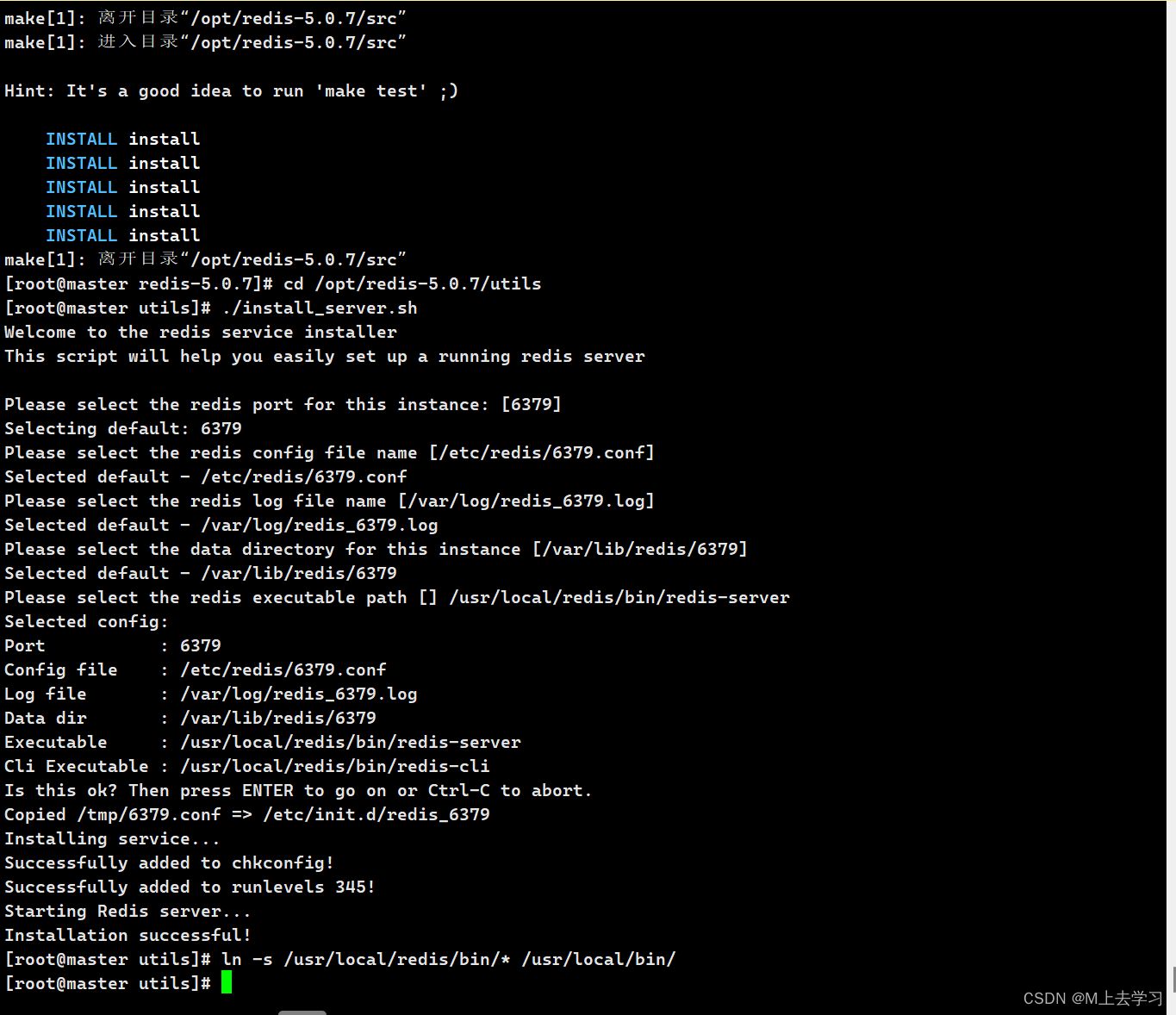Select the 'Selected config:' heading line

tap(86, 621)
